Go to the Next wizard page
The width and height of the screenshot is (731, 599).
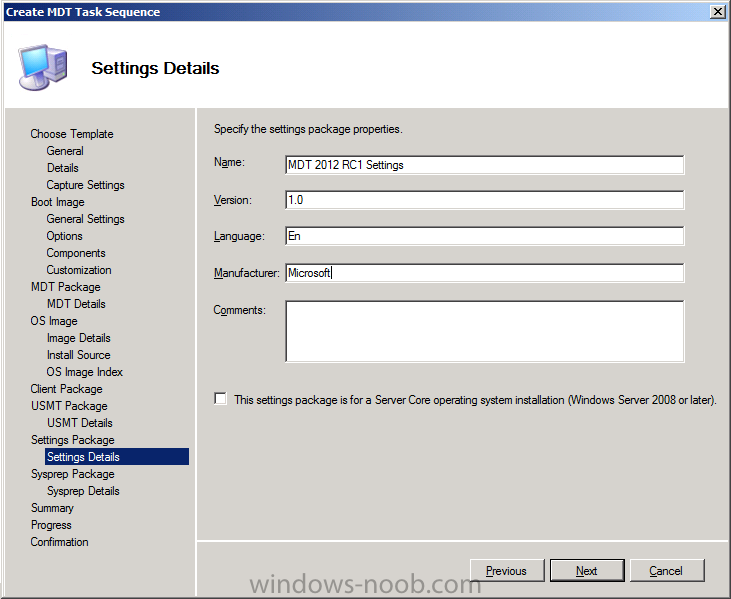[587, 571]
